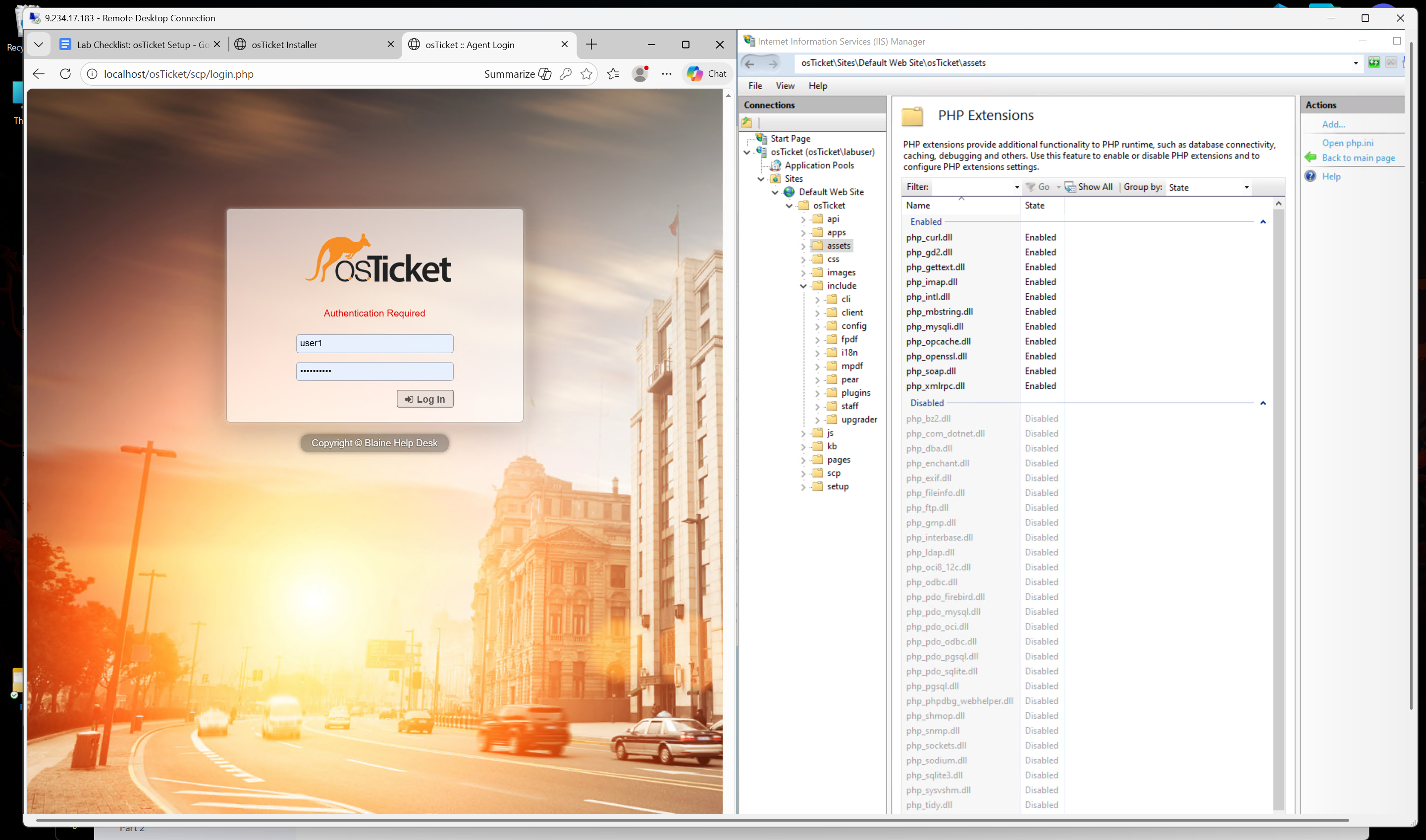Click the username field containing user1

click(374, 343)
